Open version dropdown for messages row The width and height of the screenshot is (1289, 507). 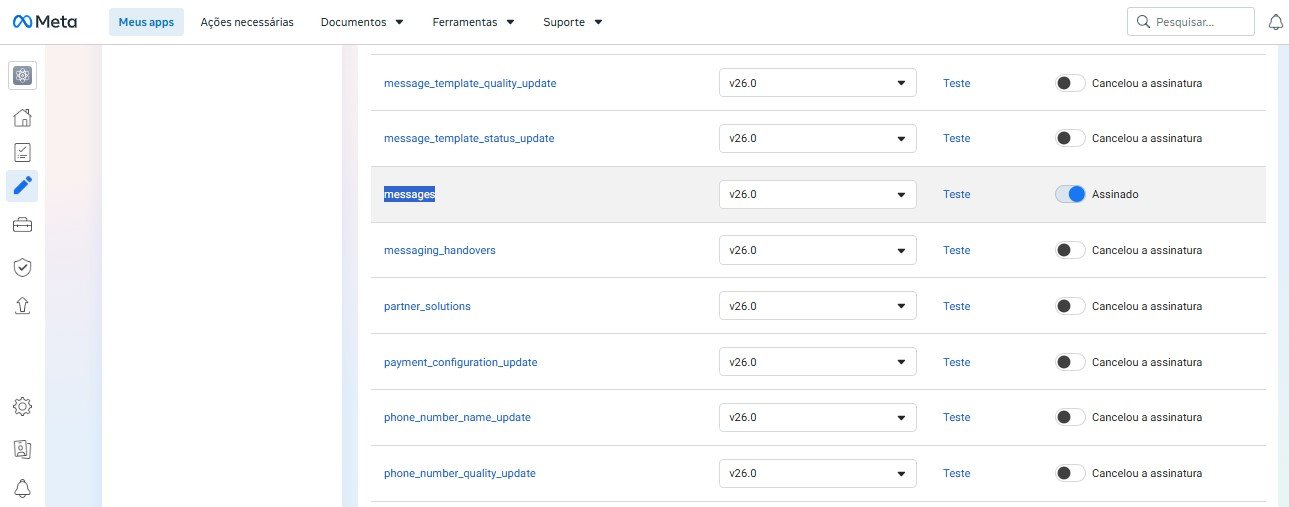pyautogui.click(x=818, y=194)
